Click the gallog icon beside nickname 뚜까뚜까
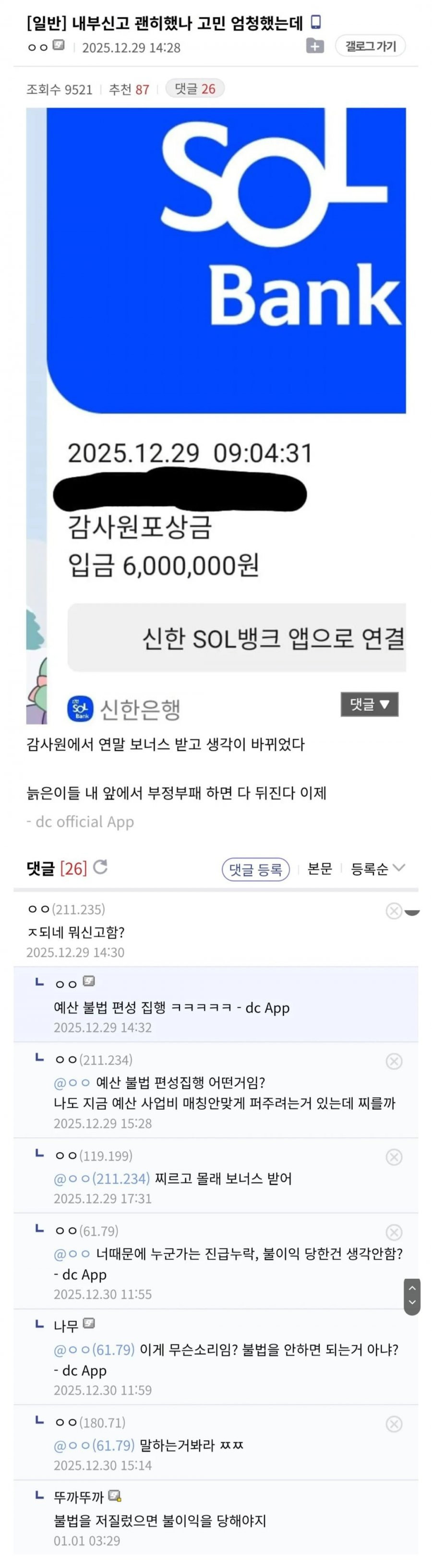432x1568 pixels. [x=114, y=1495]
